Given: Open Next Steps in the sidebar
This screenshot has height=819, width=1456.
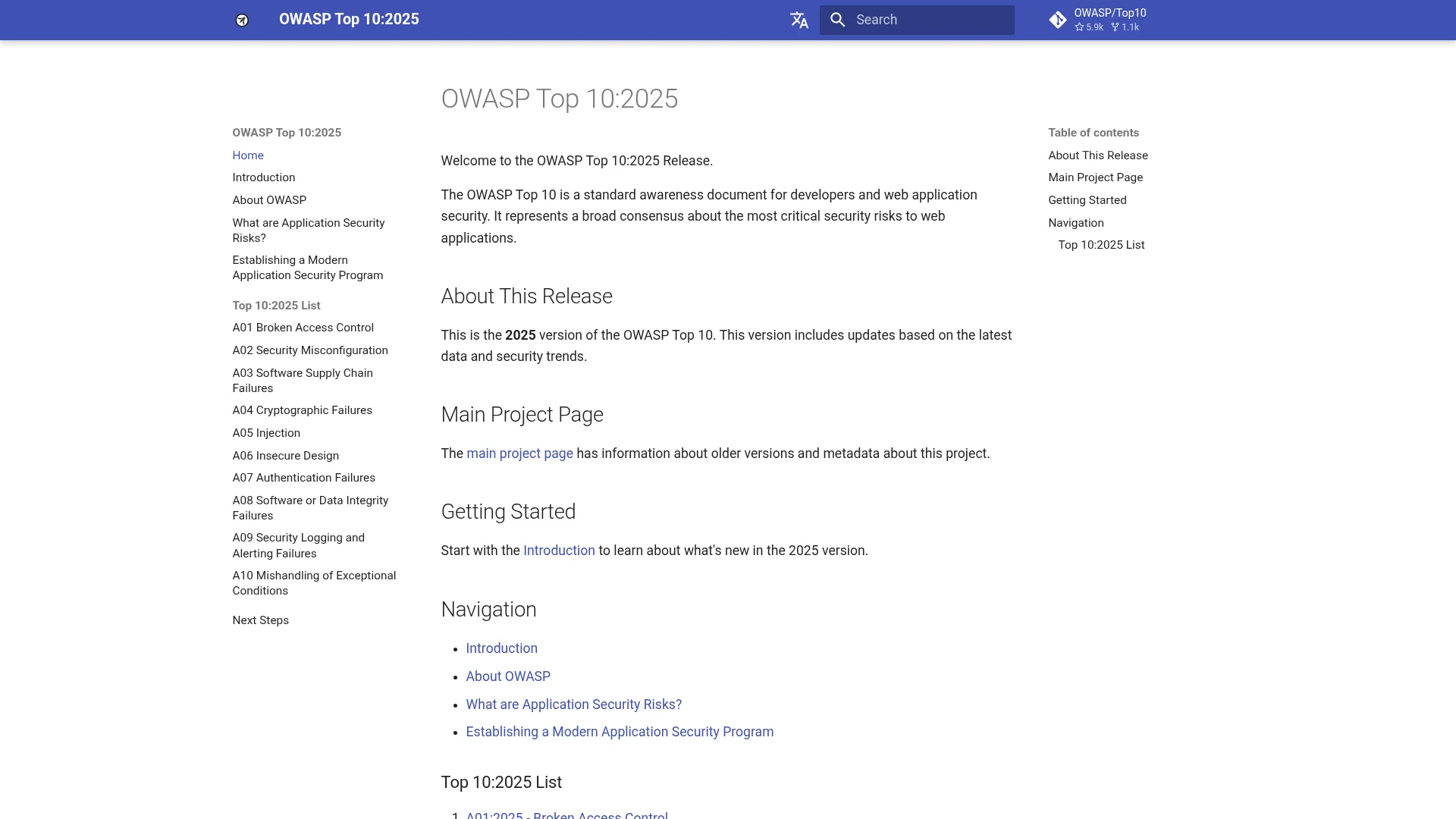Looking at the screenshot, I should coord(261,620).
